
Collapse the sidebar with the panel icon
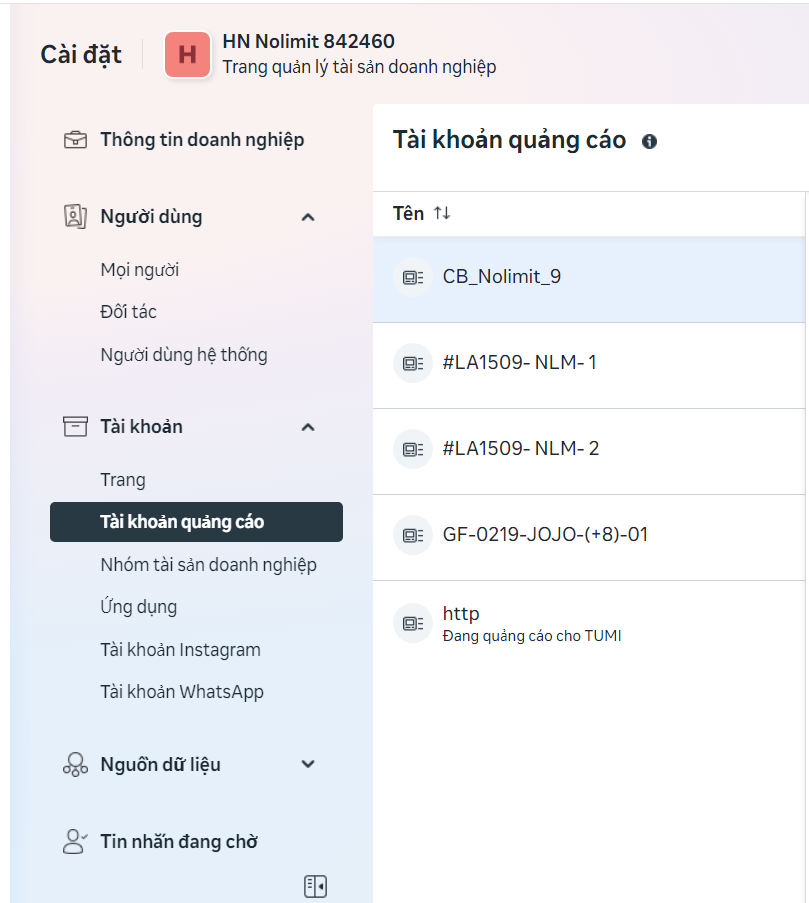(315, 886)
